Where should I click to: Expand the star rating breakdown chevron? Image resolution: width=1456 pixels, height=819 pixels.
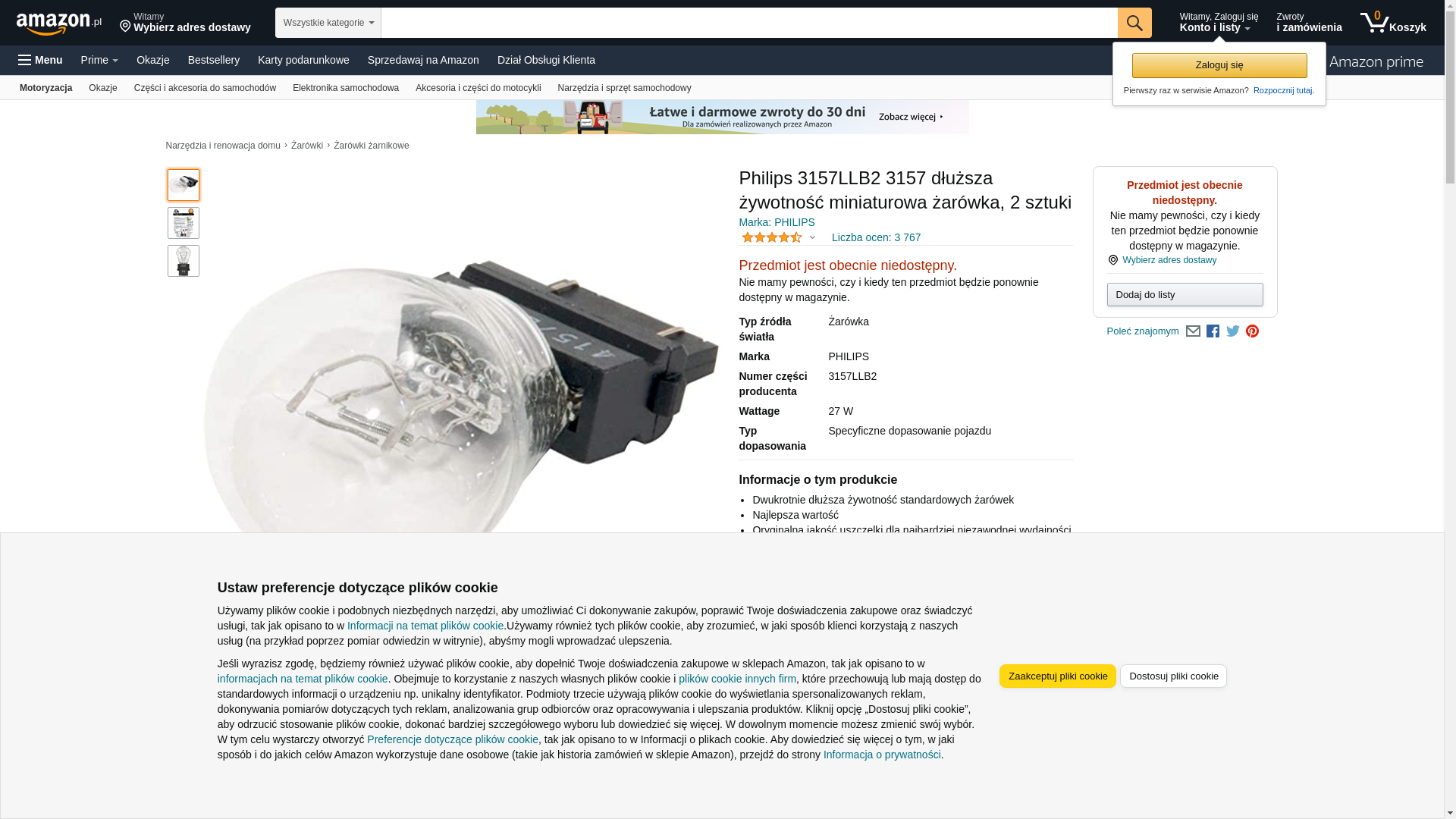[x=812, y=237]
